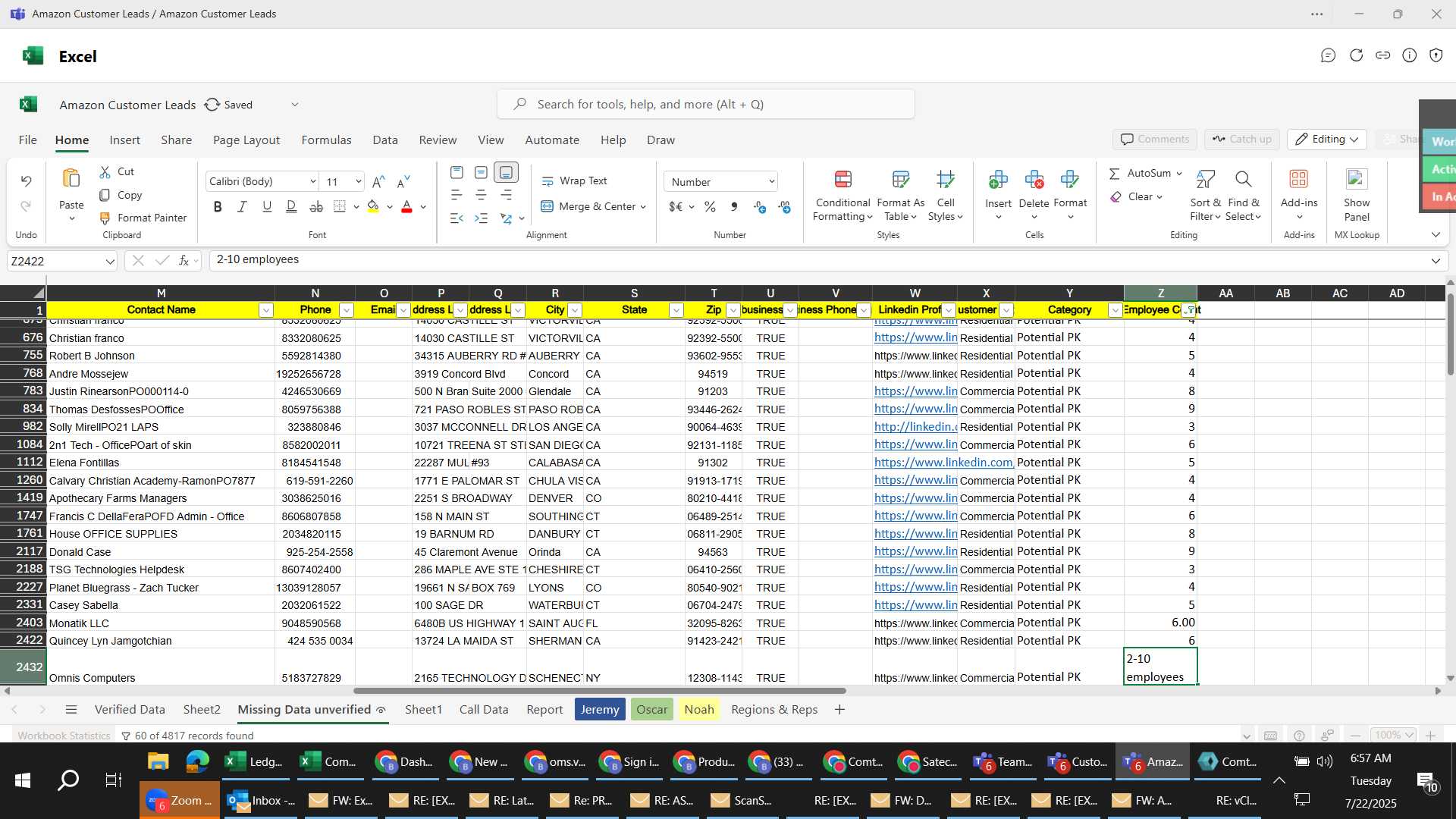This screenshot has height=819, width=1456.
Task: Add a new sheet with plus icon
Action: (839, 710)
